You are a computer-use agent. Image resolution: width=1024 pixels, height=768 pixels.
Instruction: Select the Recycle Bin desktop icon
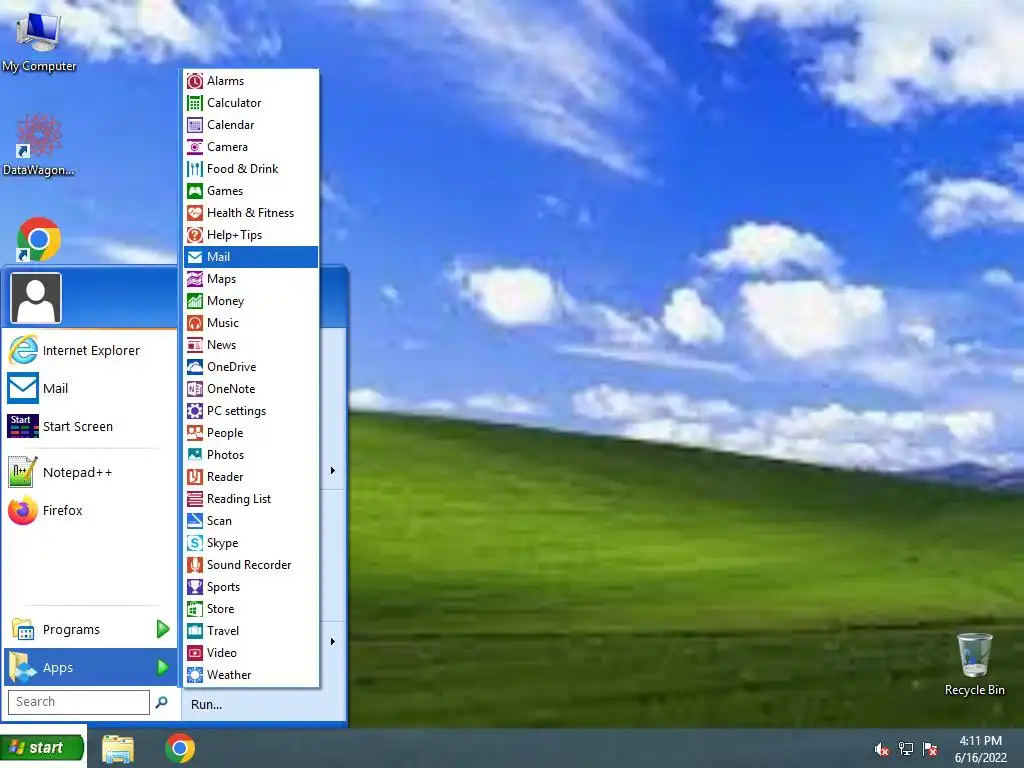[x=974, y=664]
